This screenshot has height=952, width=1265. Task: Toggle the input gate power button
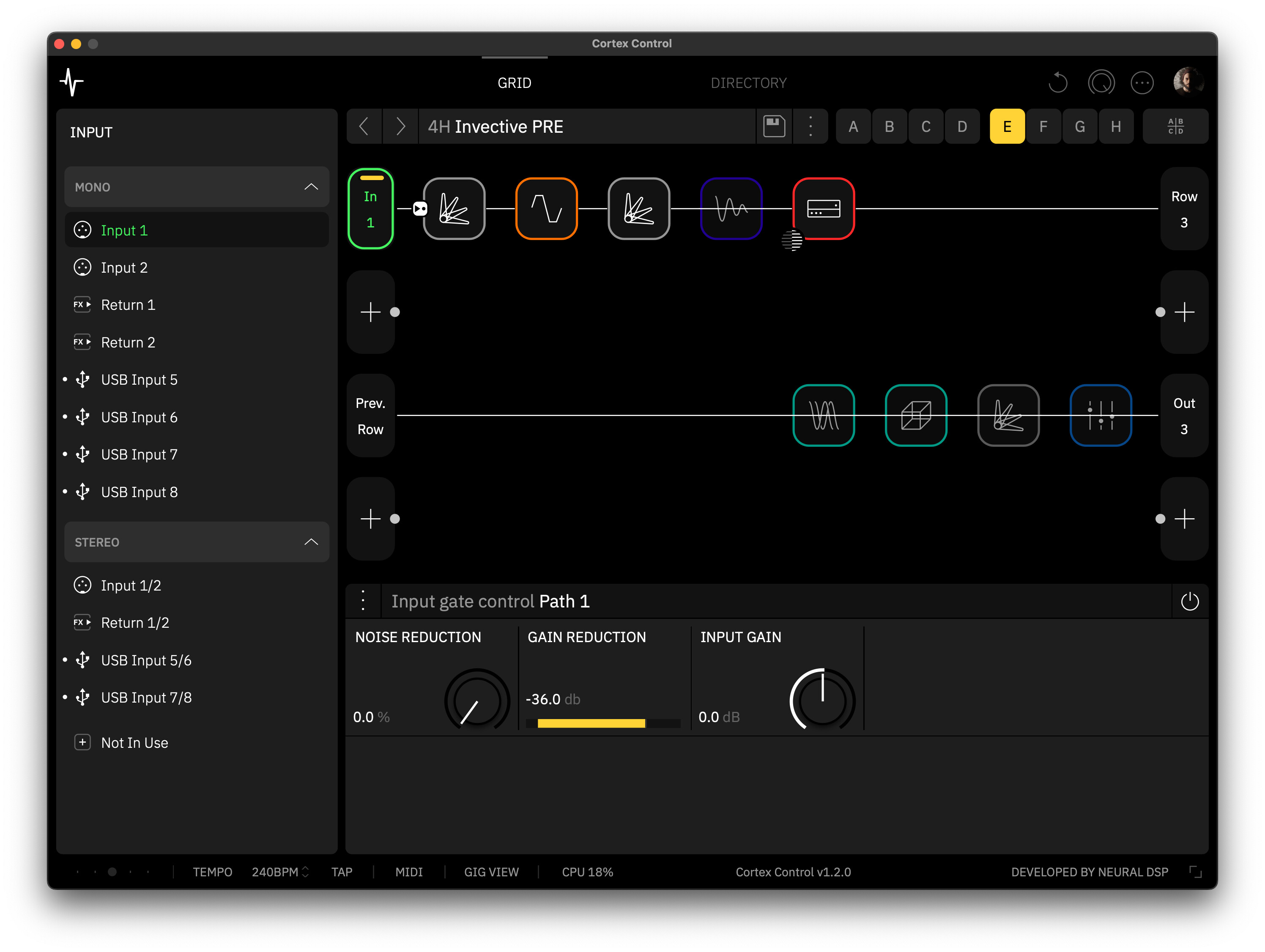click(x=1189, y=602)
